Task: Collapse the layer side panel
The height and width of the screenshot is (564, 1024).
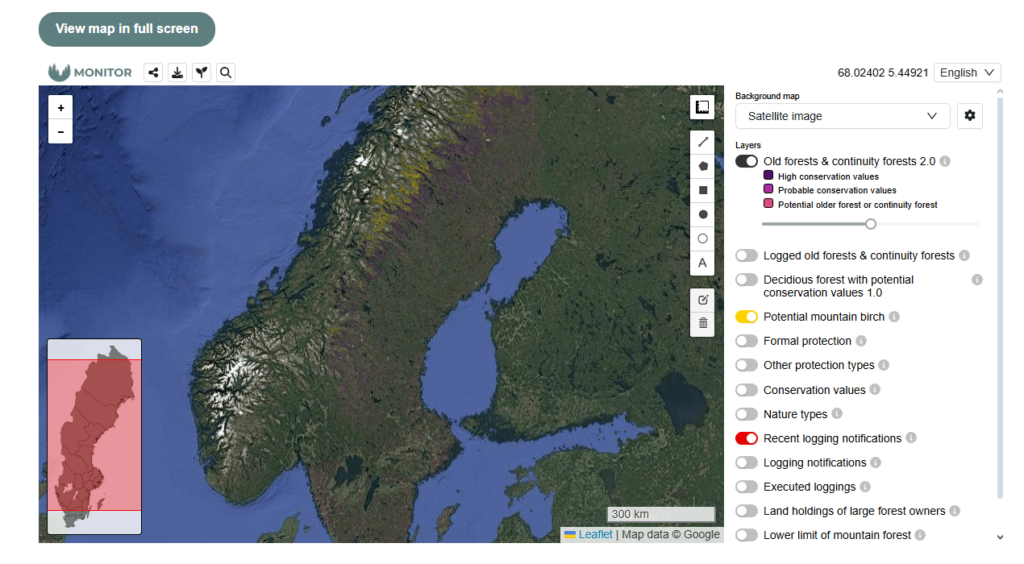Action: [x=702, y=107]
